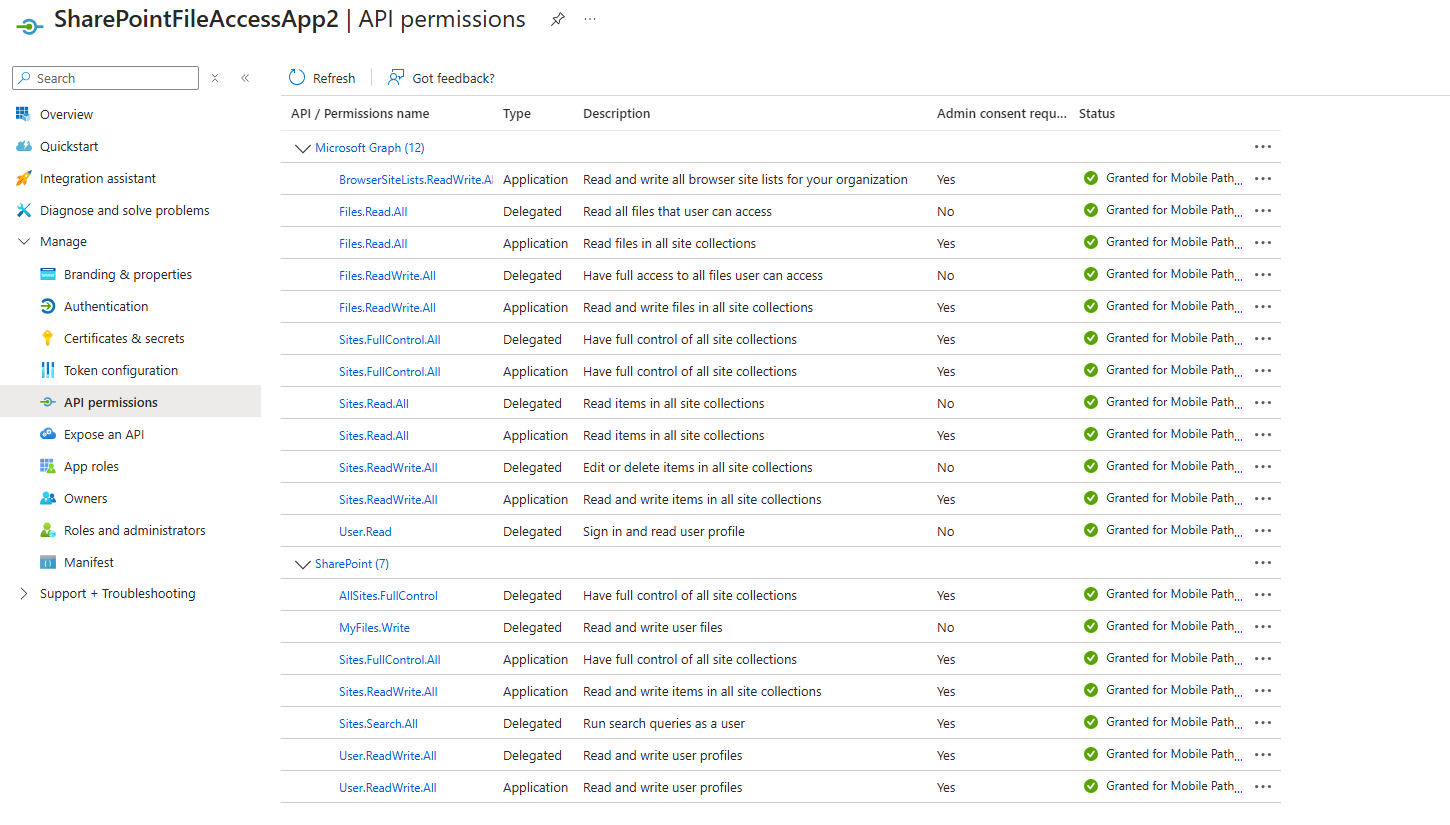
Task: Click the Roles and administrators icon
Action: (47, 530)
